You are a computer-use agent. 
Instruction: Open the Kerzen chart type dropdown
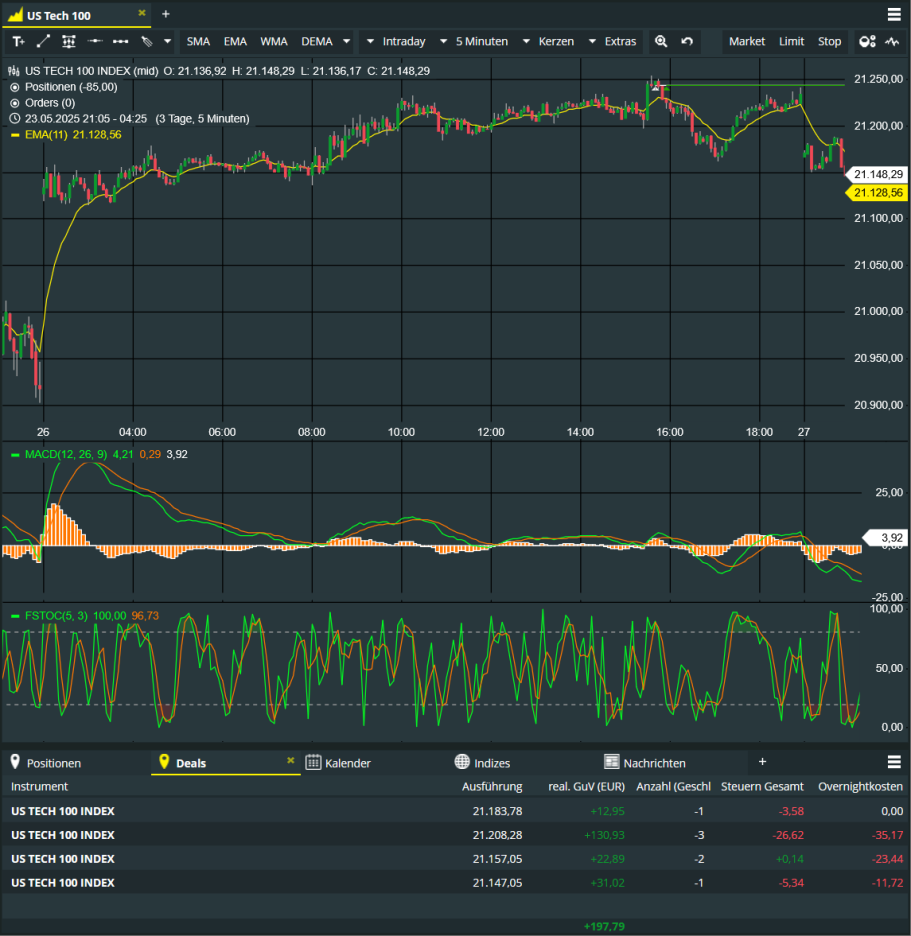tap(549, 41)
